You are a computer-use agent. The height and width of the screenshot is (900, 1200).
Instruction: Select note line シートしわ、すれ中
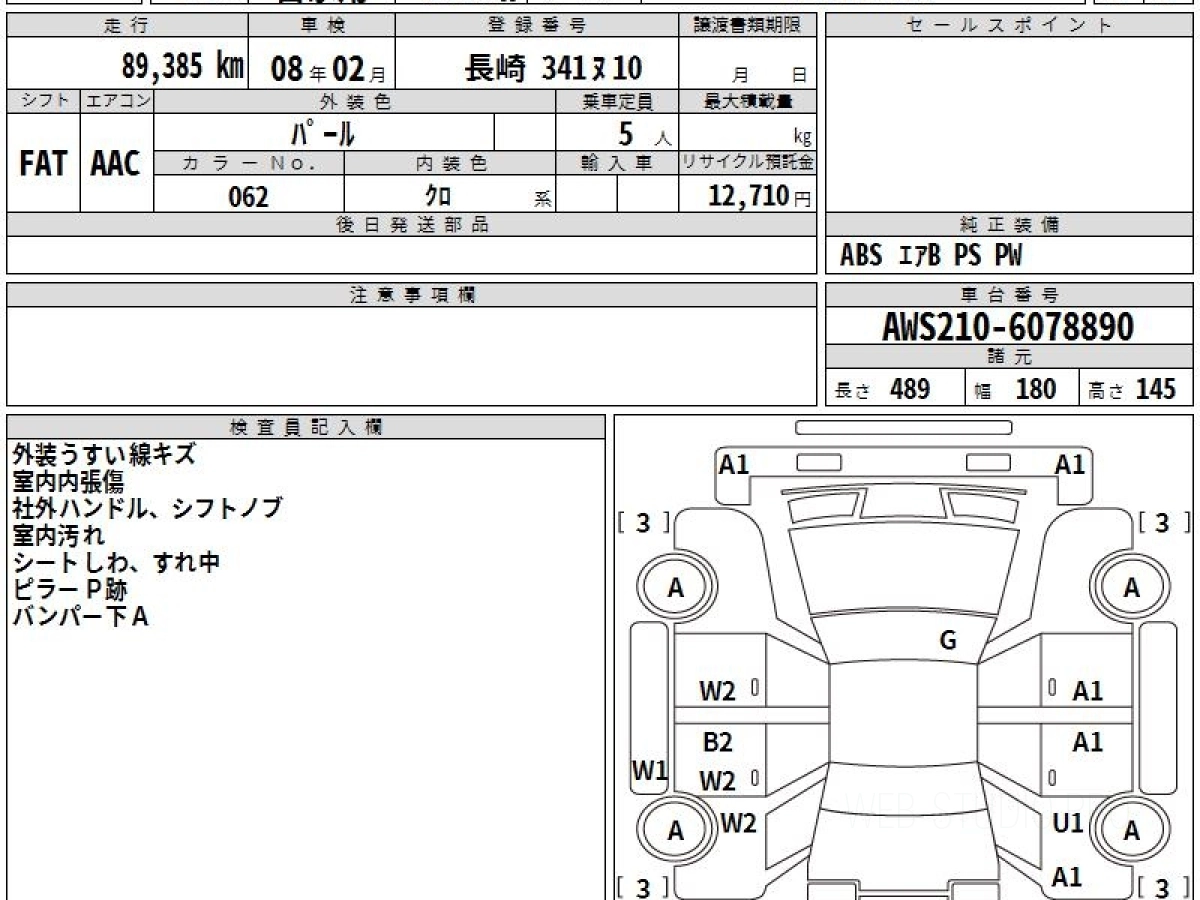point(116,562)
